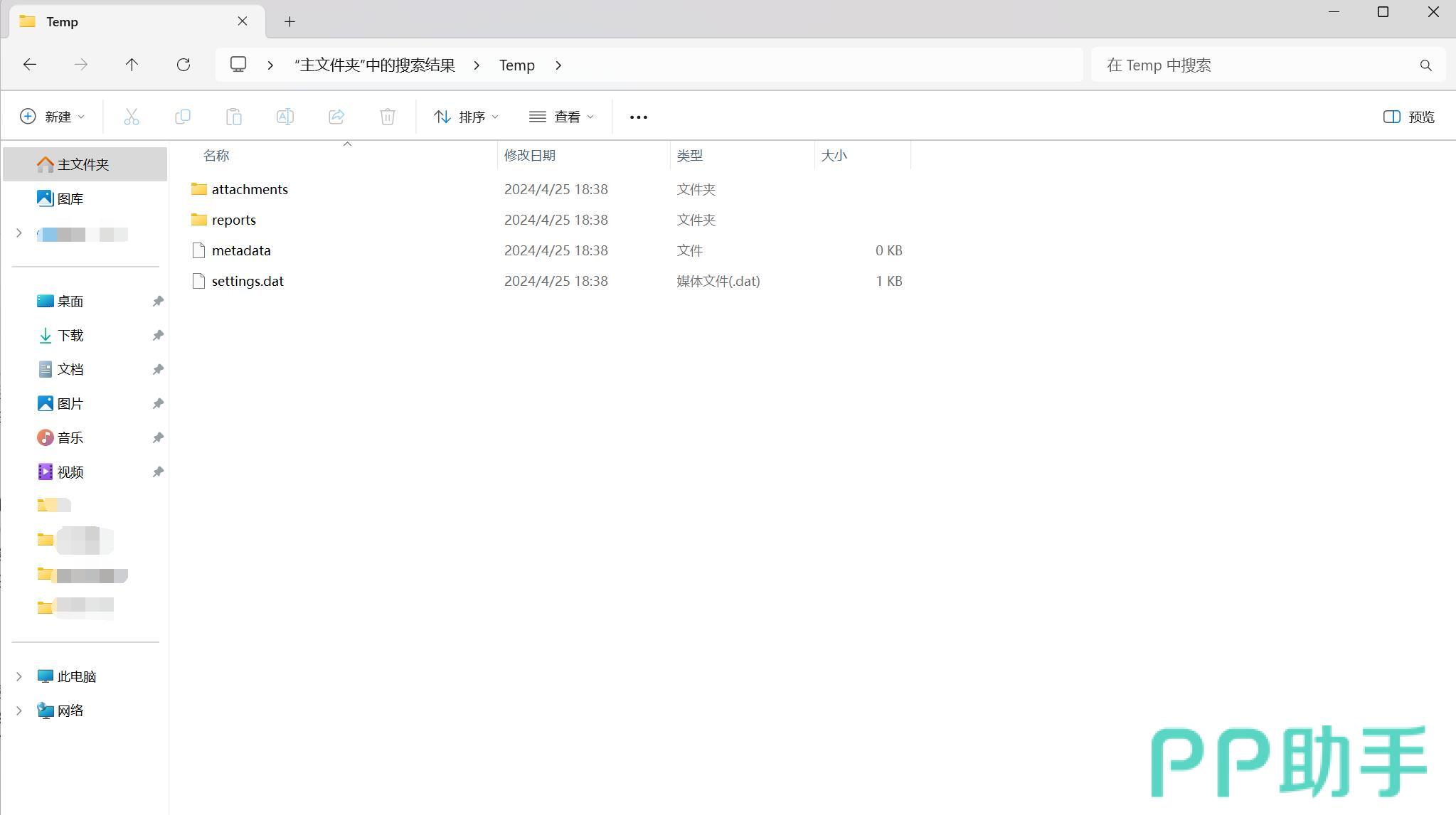Open the View (查看) dropdown menu
The image size is (1456, 815).
[561, 117]
